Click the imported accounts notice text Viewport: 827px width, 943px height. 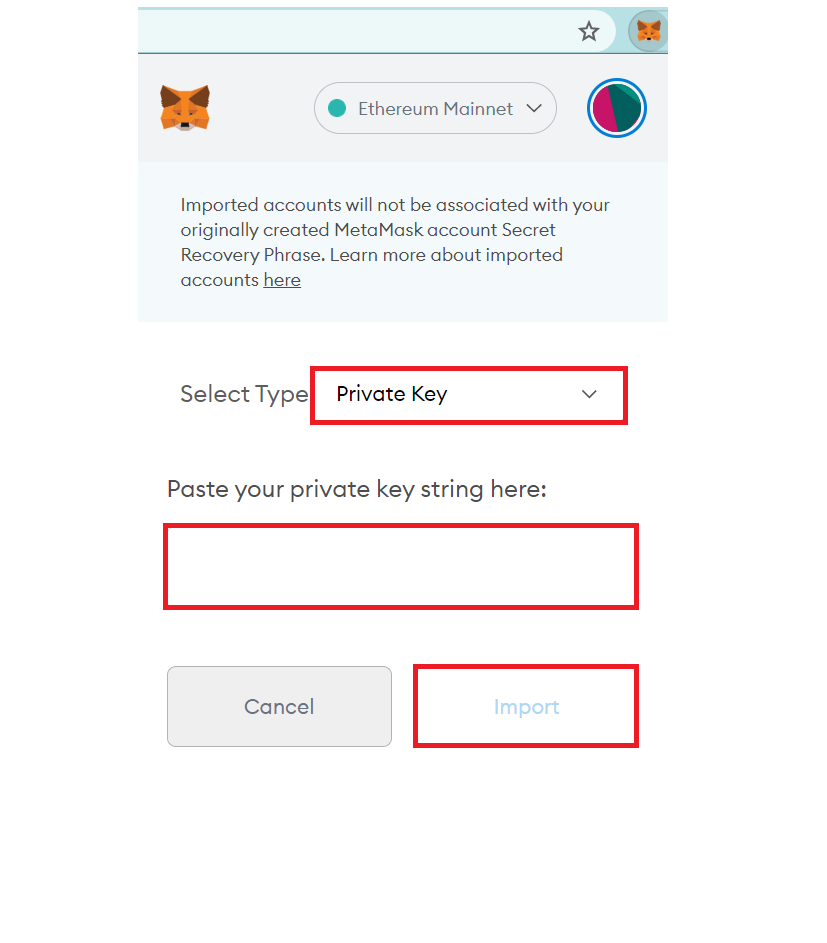[395, 242]
